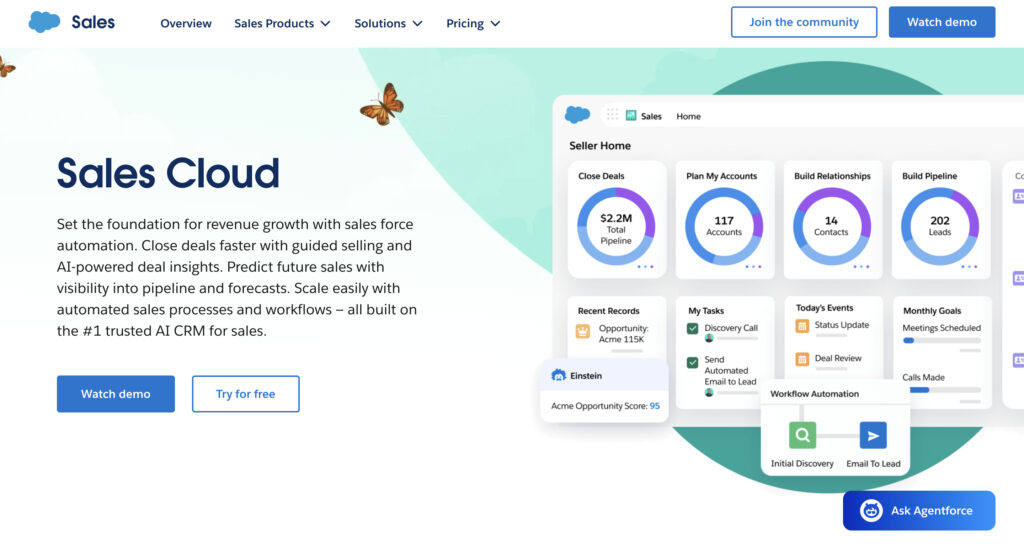This screenshot has width=1024, height=549.
Task: Select the Home tab in dashboard
Action: [688, 116]
